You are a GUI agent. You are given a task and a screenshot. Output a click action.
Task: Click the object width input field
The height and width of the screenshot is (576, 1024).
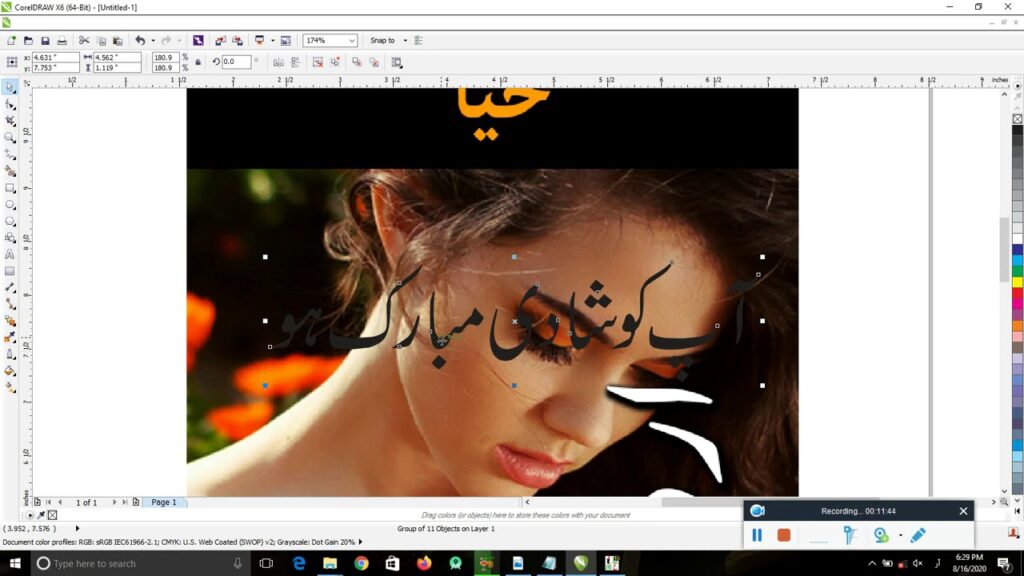[117, 57]
